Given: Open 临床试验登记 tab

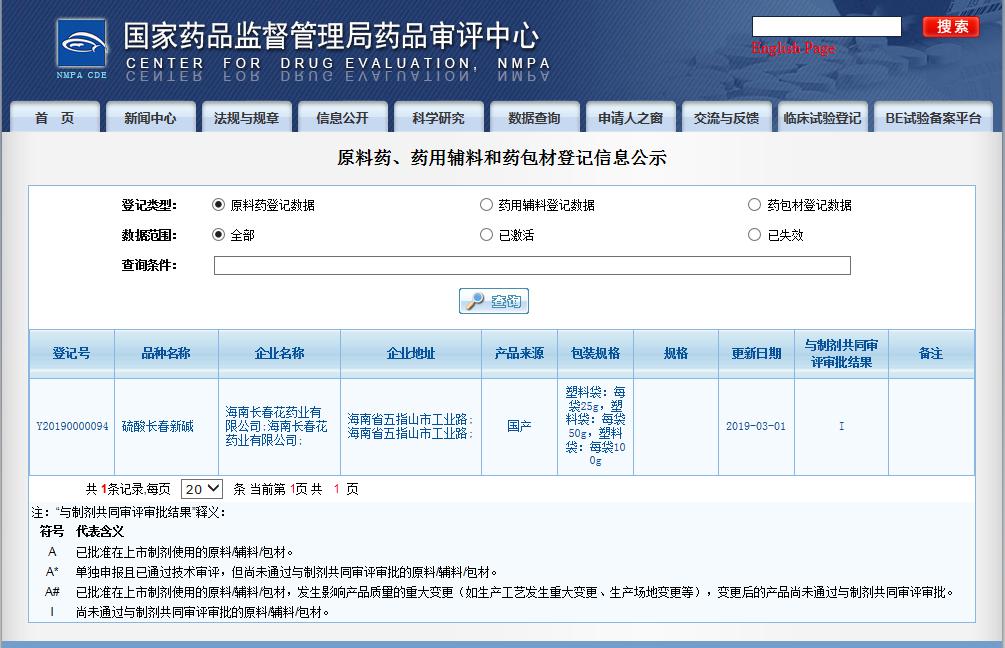Looking at the screenshot, I should point(822,118).
